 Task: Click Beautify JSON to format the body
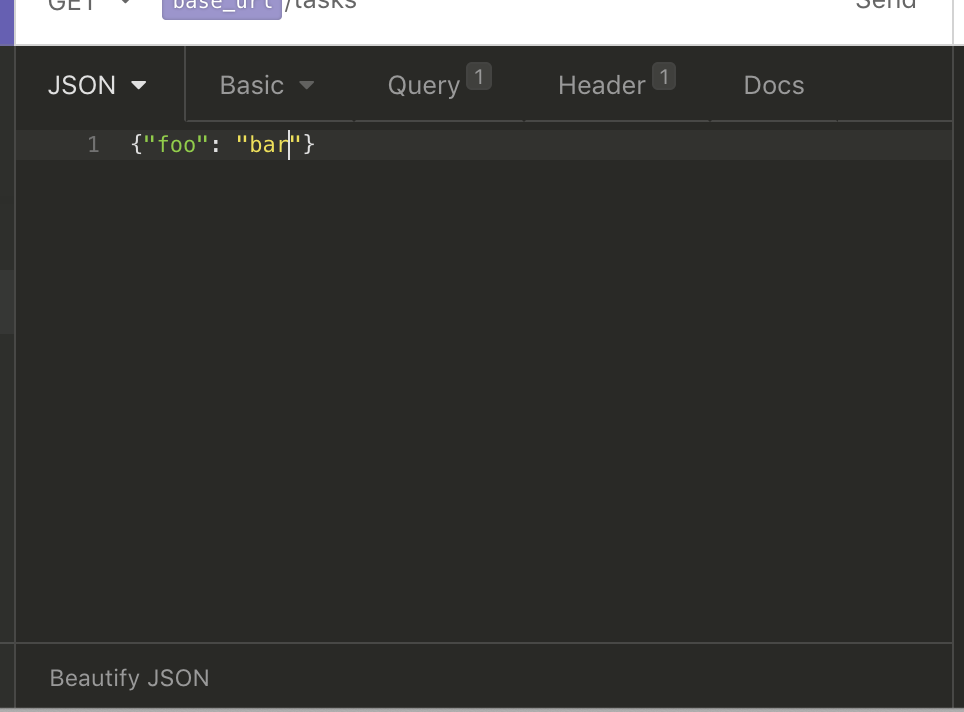point(129,678)
